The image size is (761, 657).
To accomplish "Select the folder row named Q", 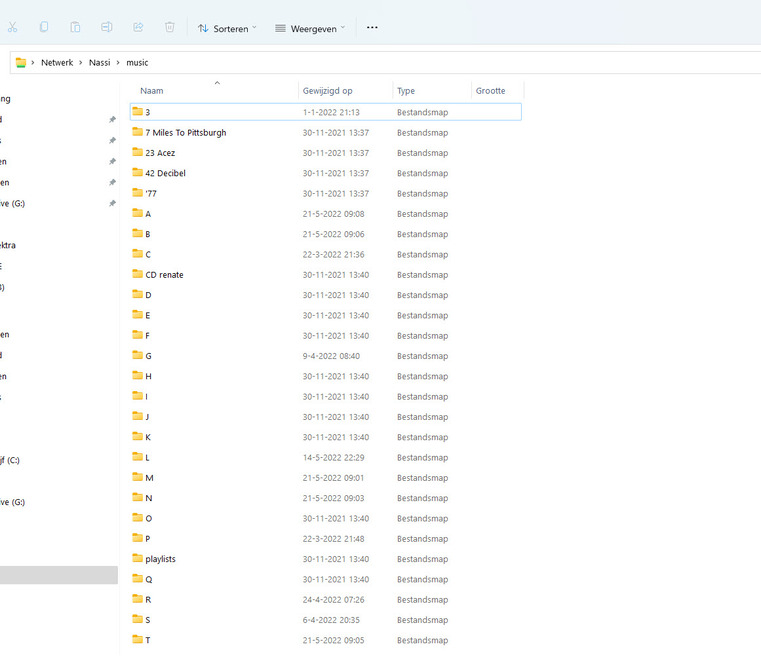I will click(326, 579).
